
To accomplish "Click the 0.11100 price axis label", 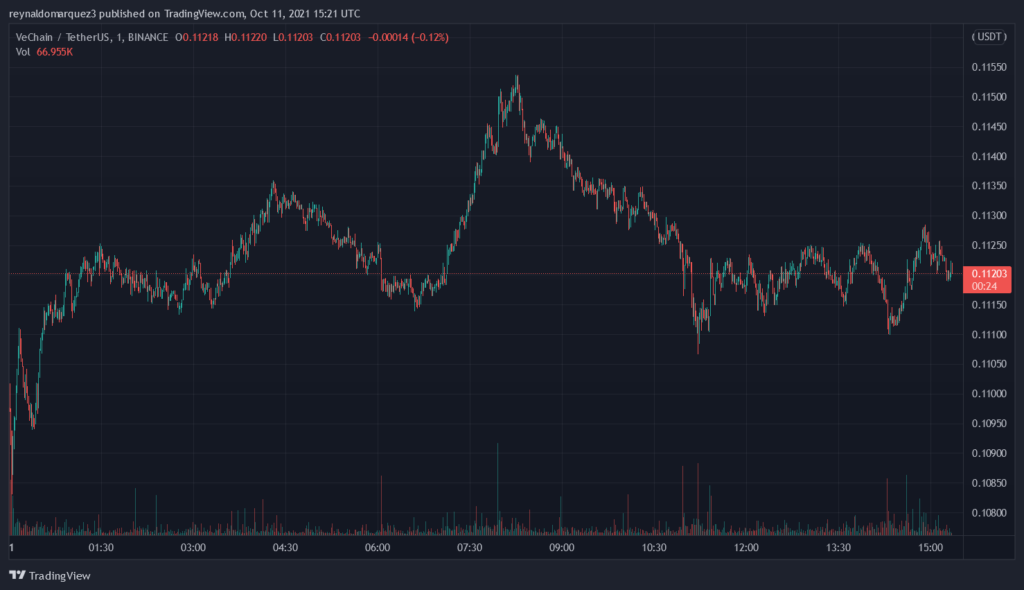I will coord(989,335).
